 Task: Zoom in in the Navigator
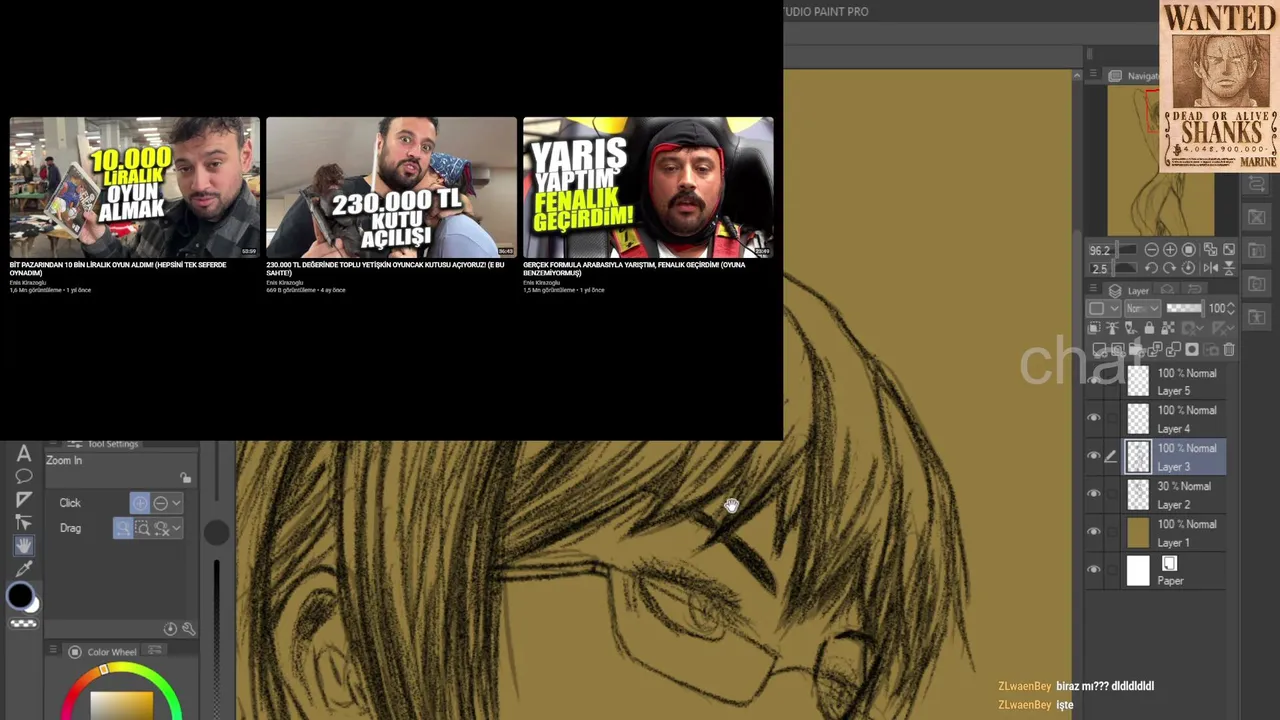click(x=1170, y=250)
